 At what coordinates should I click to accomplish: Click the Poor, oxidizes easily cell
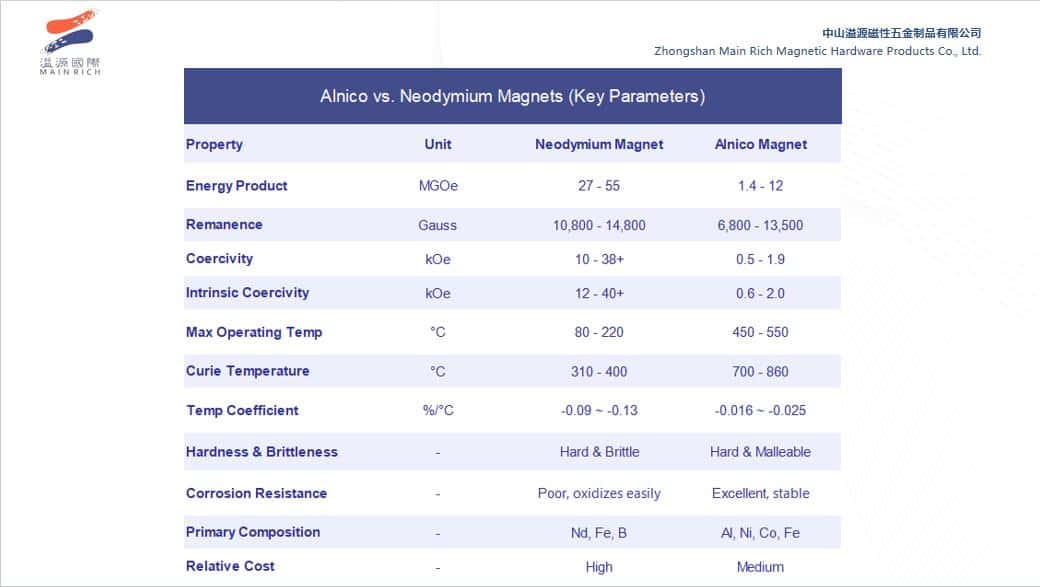pyautogui.click(x=598, y=493)
